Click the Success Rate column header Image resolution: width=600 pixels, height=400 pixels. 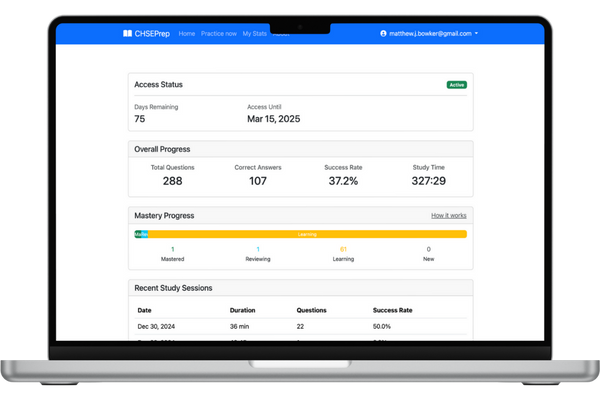[392, 310]
